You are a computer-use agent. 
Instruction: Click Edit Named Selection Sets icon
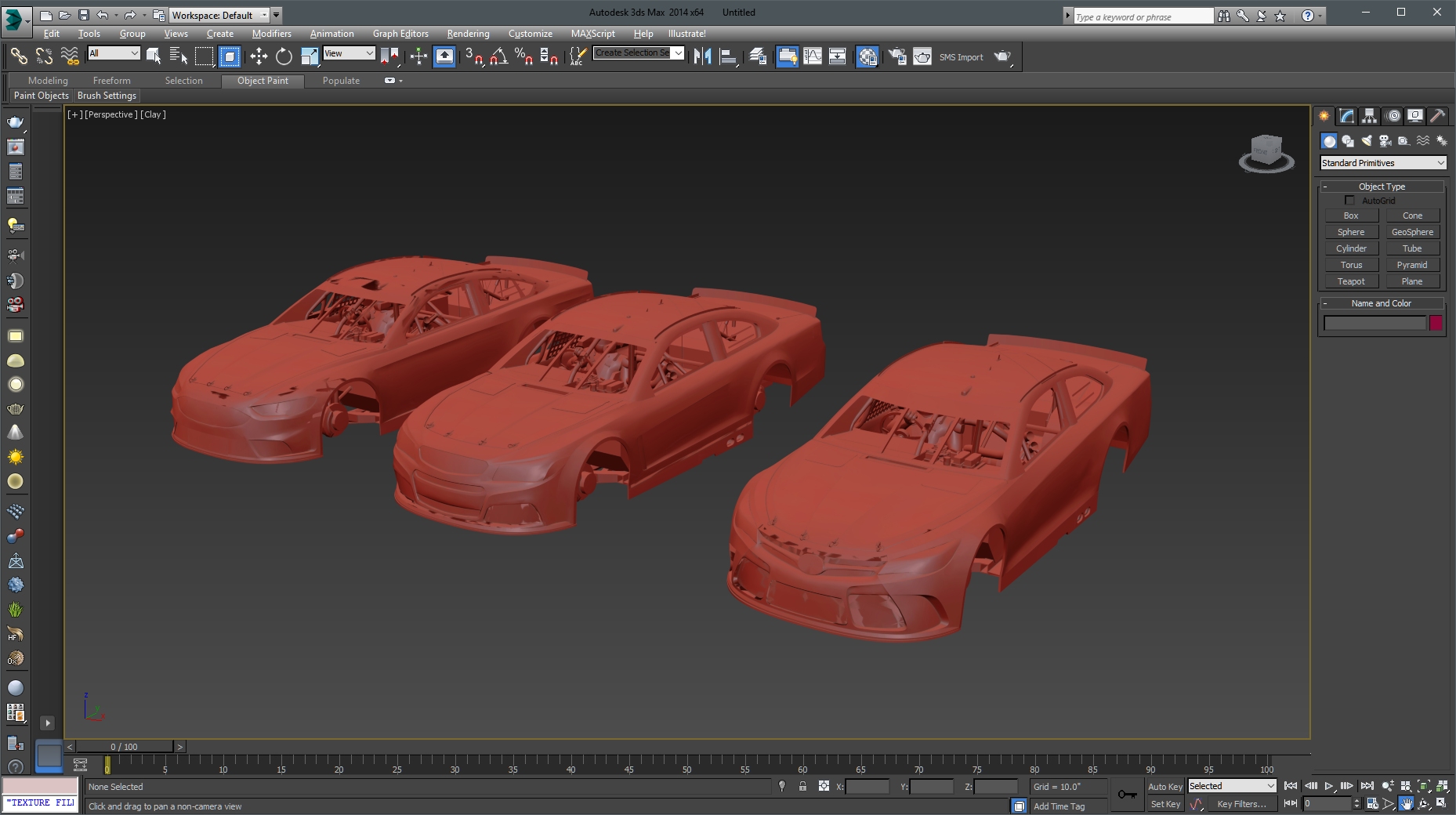pyautogui.click(x=578, y=56)
